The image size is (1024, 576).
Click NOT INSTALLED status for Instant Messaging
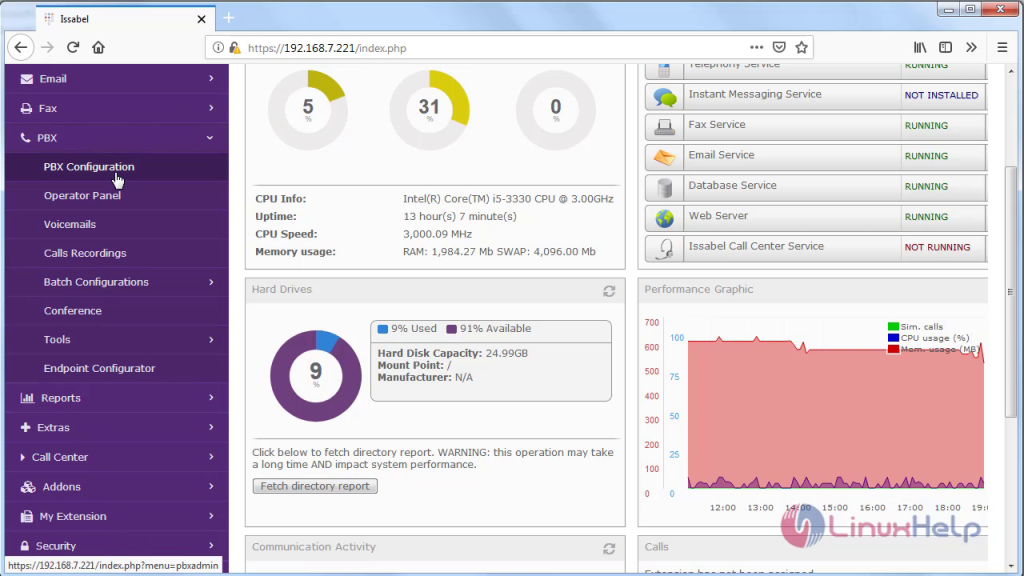pos(941,95)
